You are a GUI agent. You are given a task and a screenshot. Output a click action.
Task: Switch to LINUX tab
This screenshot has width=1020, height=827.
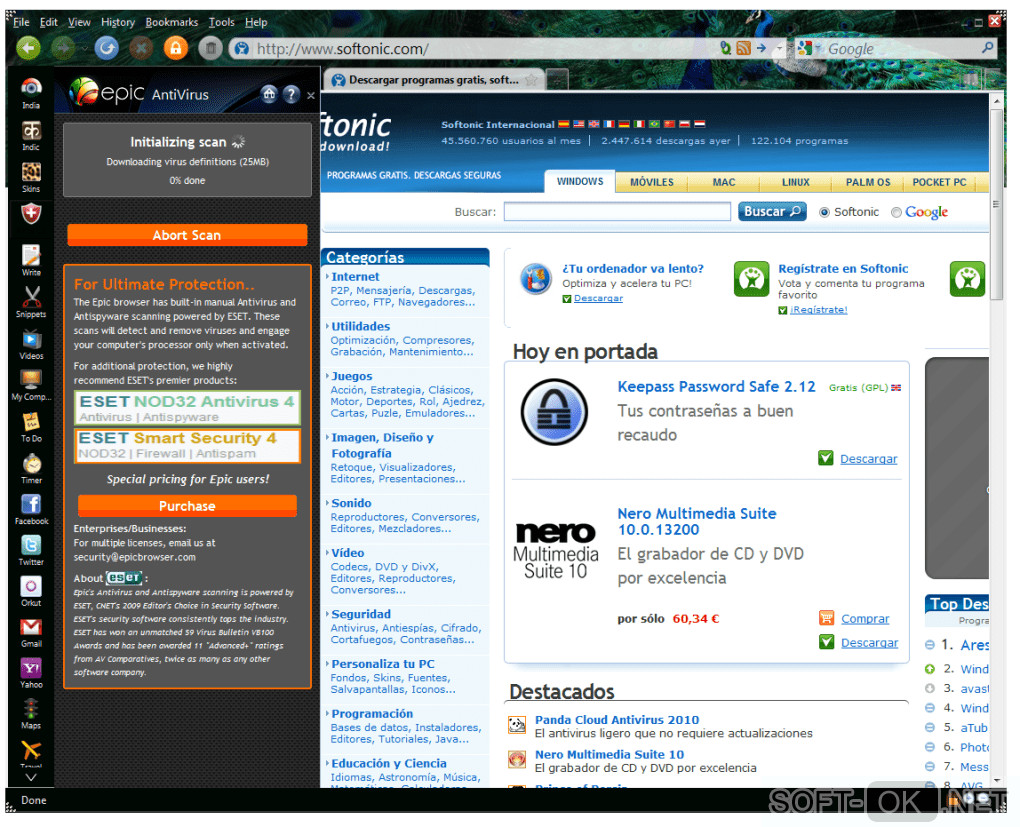tap(796, 182)
